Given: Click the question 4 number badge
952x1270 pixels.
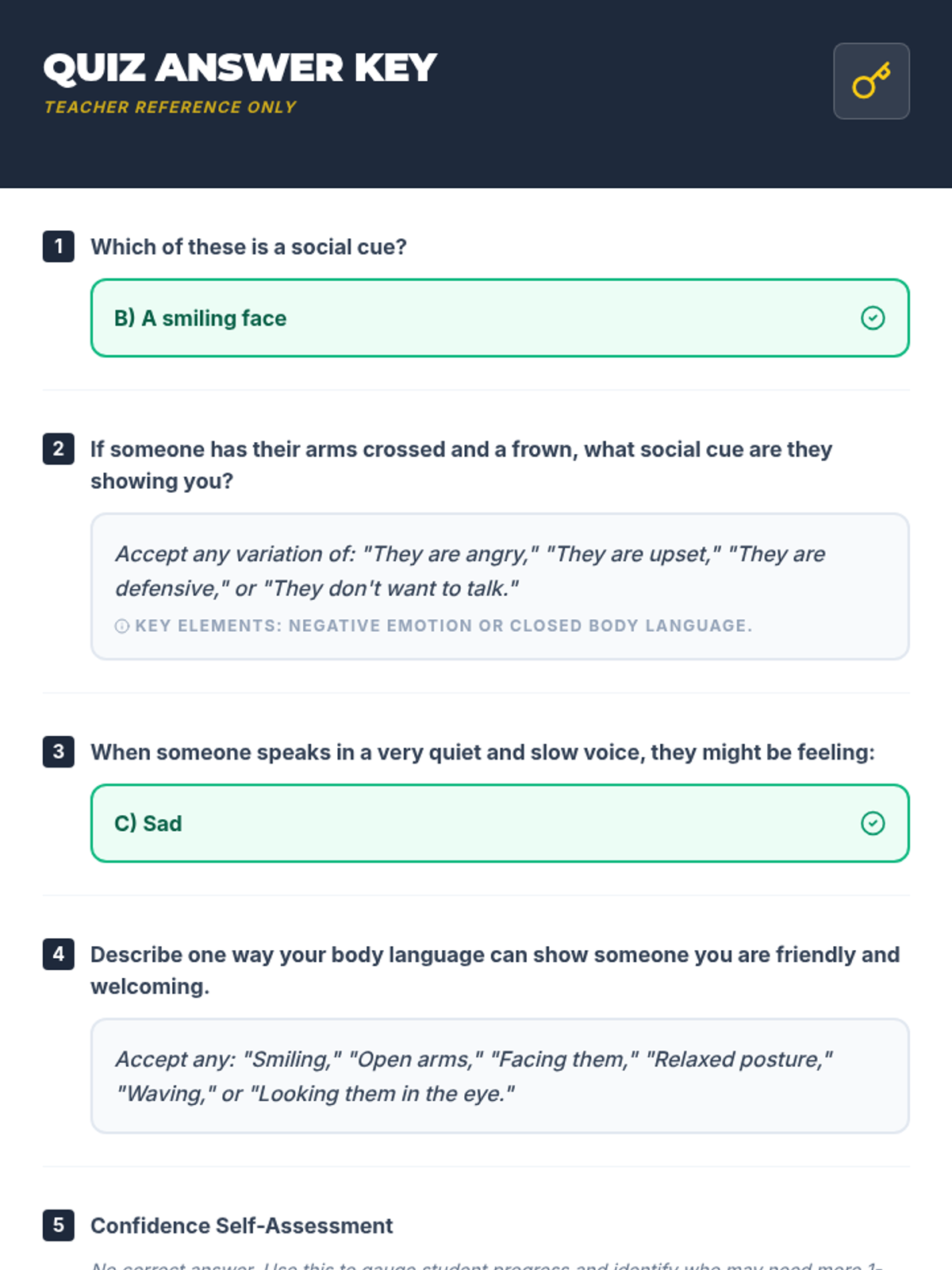Looking at the screenshot, I should point(59,954).
